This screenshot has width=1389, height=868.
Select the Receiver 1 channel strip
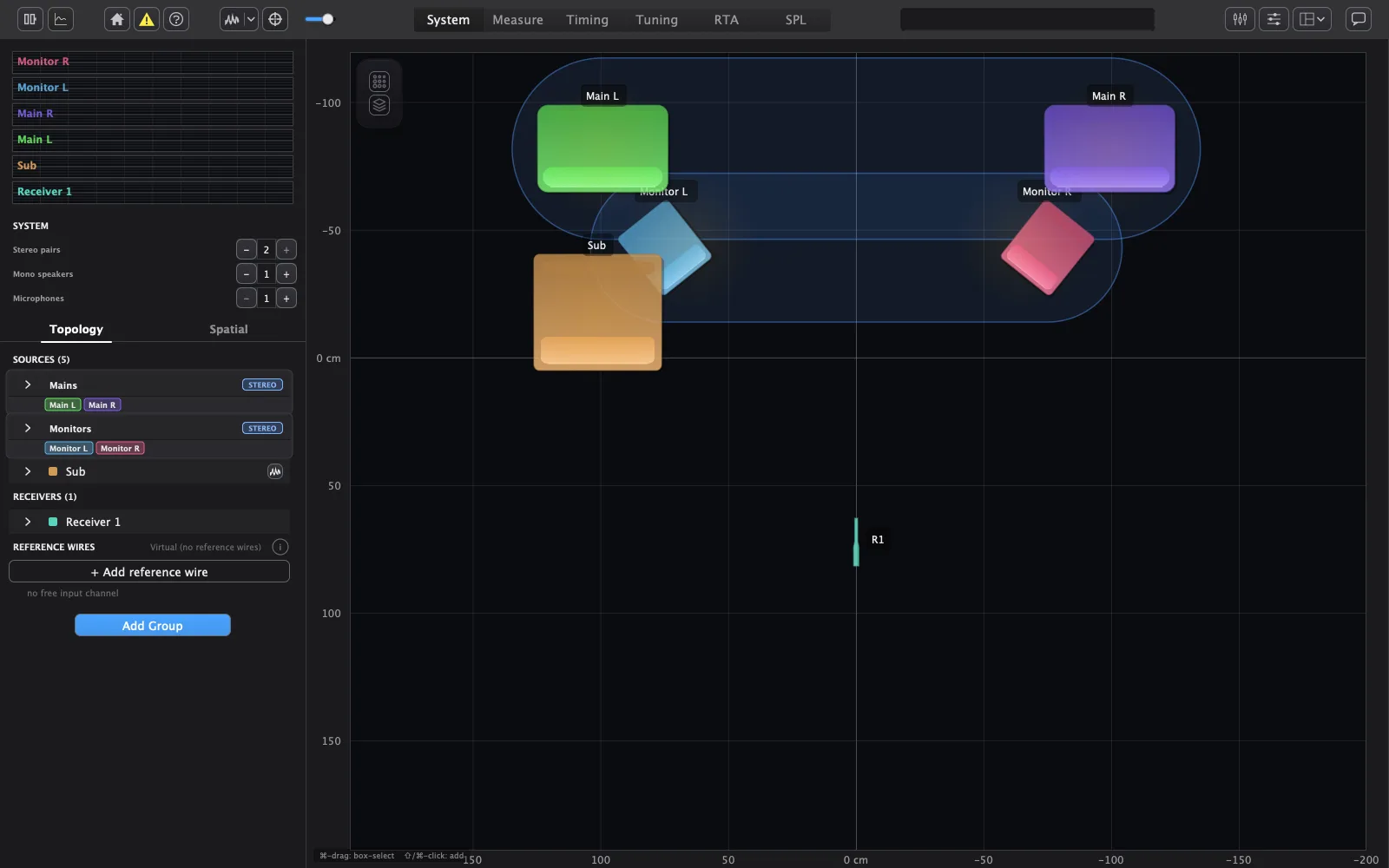(x=153, y=192)
